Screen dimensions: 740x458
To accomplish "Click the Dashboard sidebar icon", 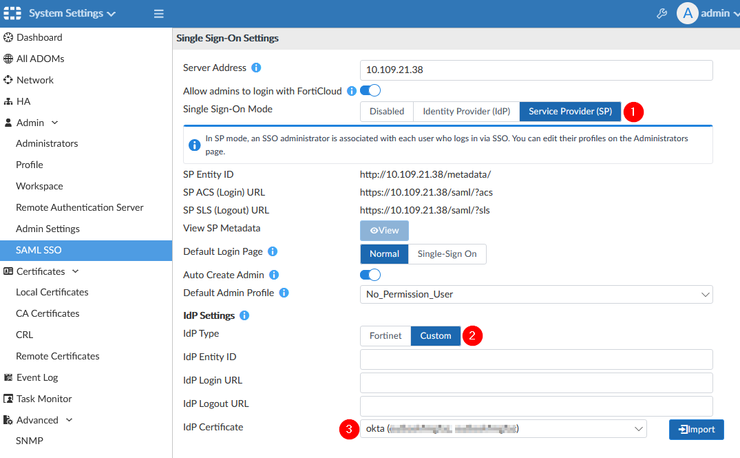I will point(8,37).
